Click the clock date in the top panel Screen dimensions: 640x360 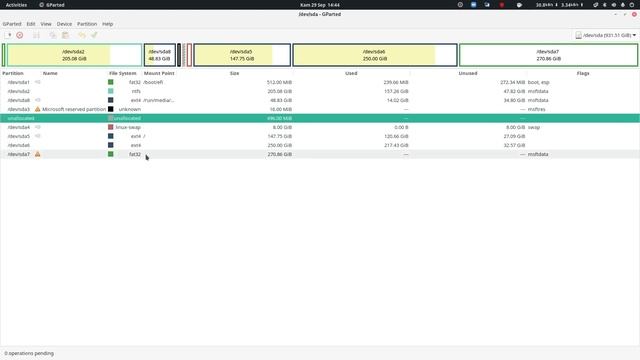coord(320,5)
